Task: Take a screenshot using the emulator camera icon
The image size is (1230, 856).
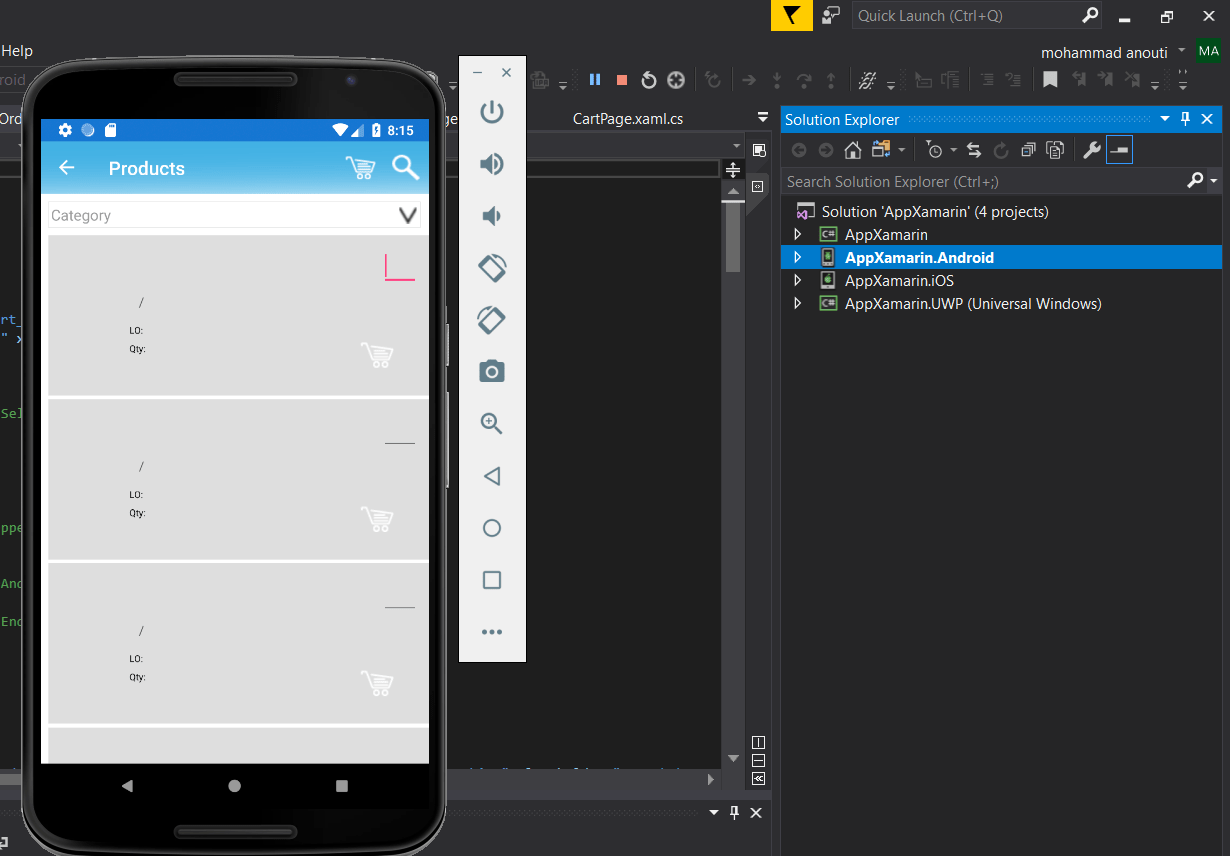Action: 491,371
